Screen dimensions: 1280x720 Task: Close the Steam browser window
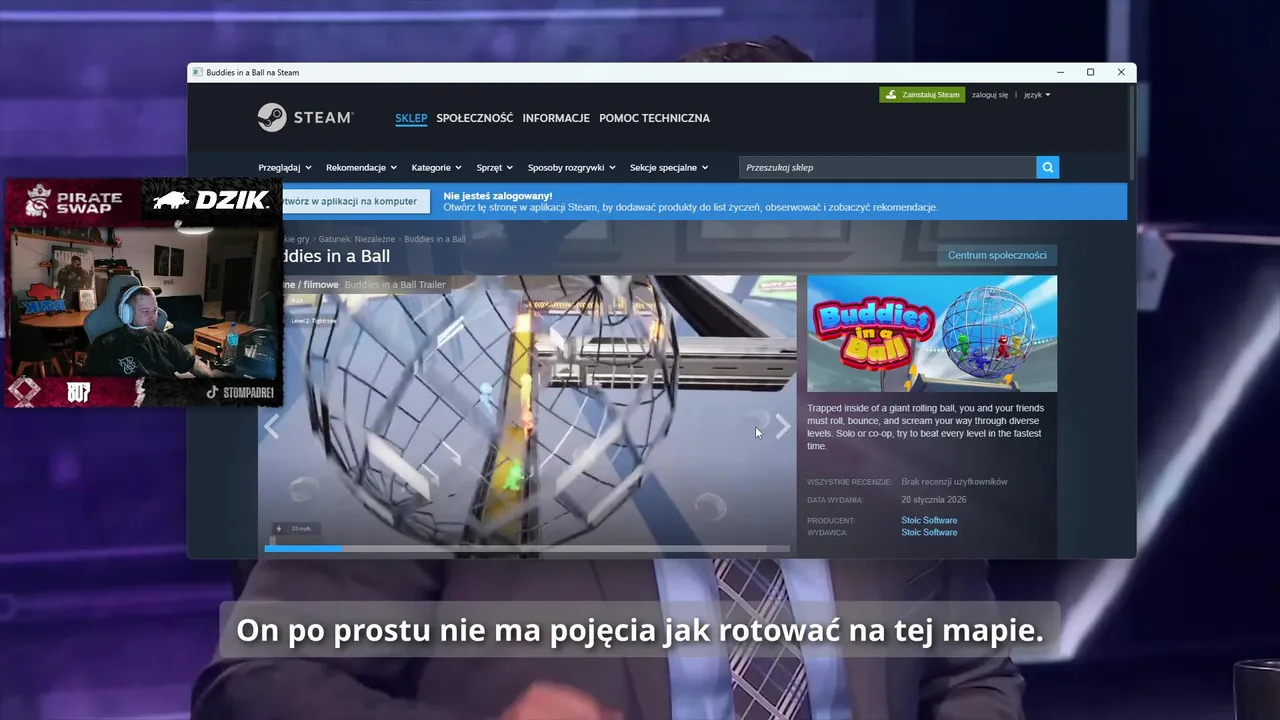1121,72
